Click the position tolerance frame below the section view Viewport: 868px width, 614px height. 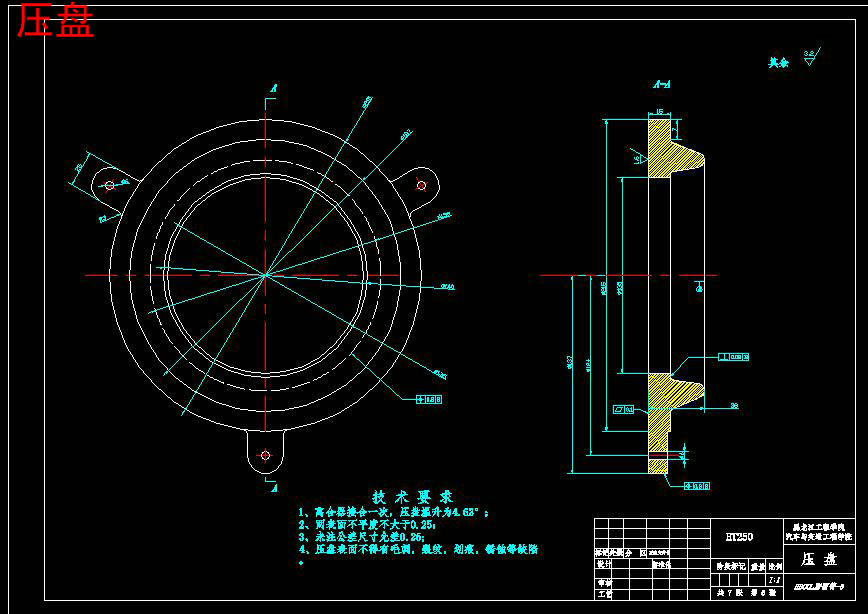point(698,487)
